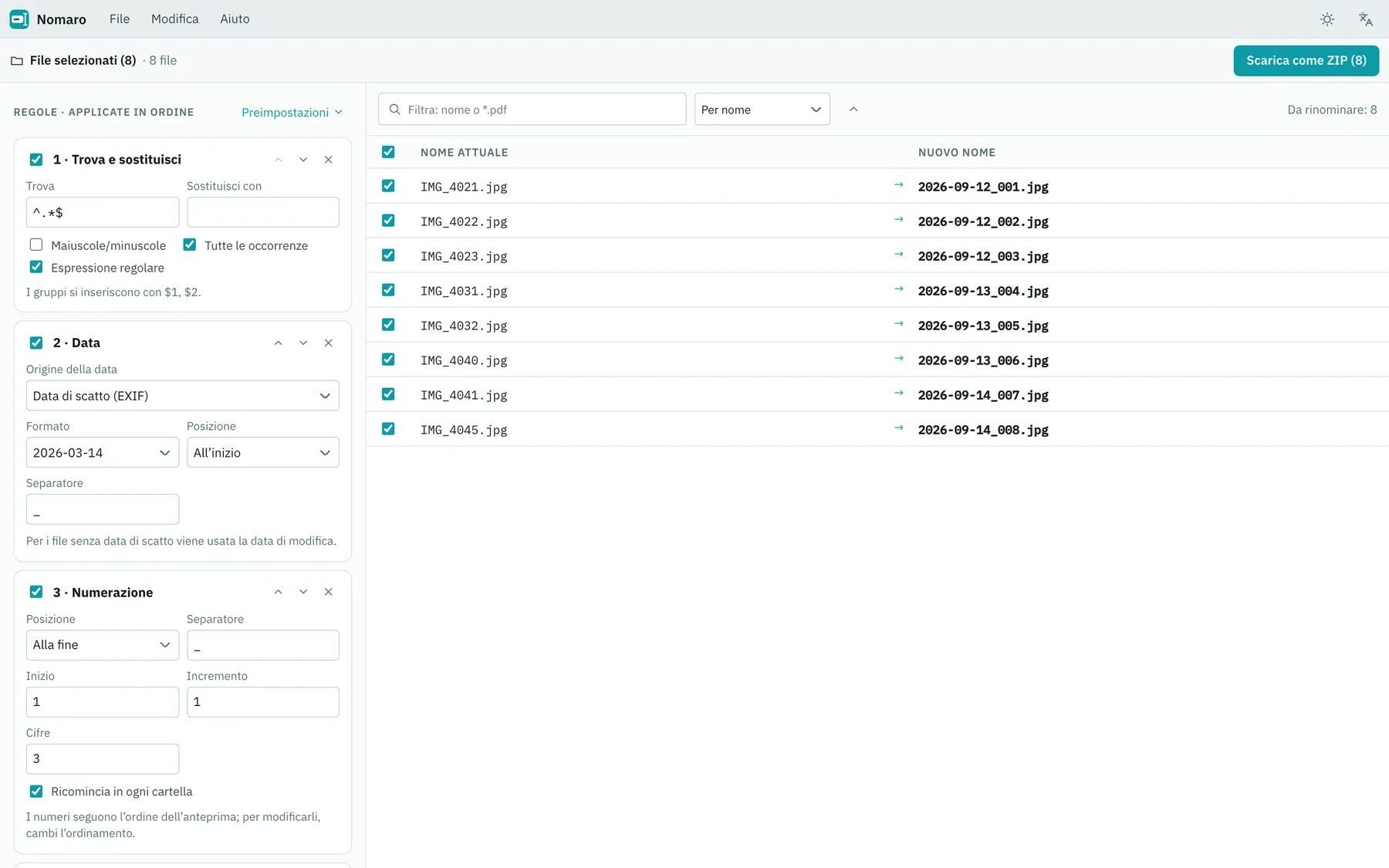
Task: Move Trova e sostituisci rule down
Action: point(303,160)
